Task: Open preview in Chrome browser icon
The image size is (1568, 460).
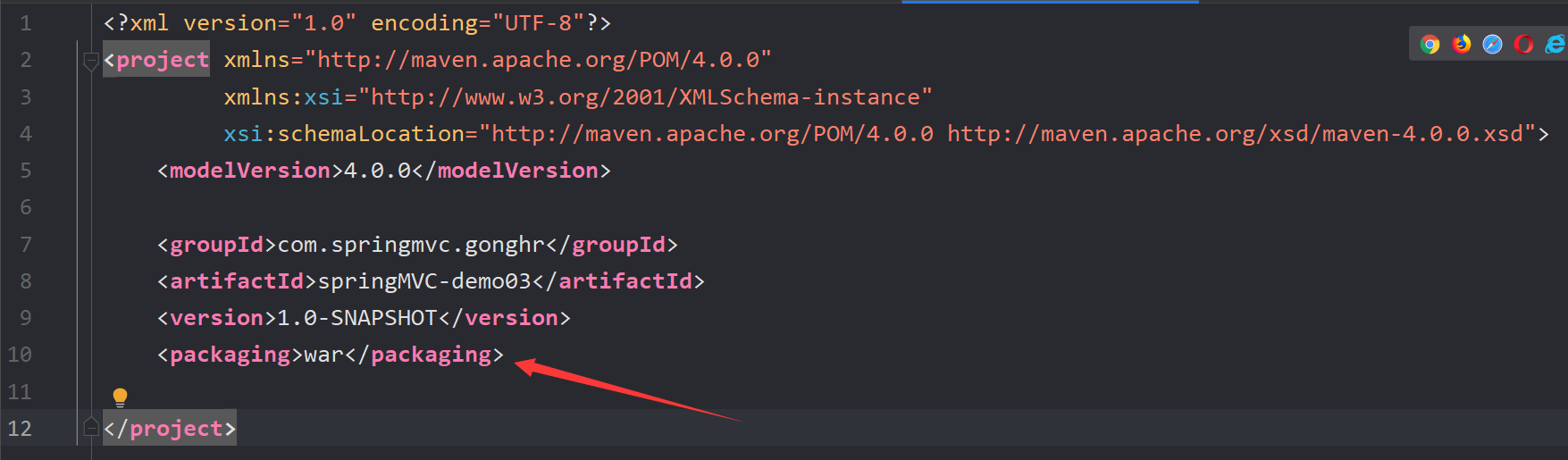Action: click(x=1430, y=45)
